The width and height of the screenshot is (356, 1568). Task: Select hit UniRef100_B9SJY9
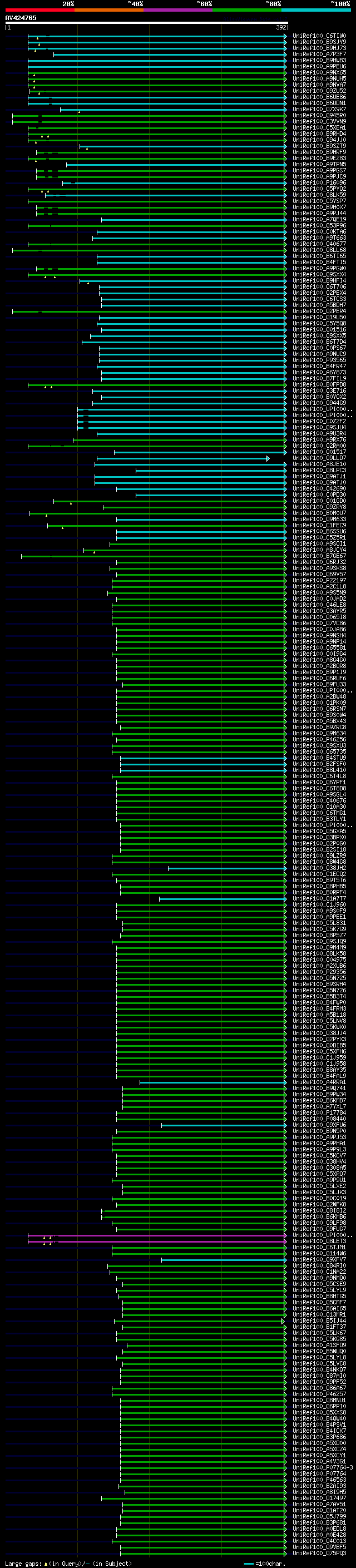click(319, 42)
